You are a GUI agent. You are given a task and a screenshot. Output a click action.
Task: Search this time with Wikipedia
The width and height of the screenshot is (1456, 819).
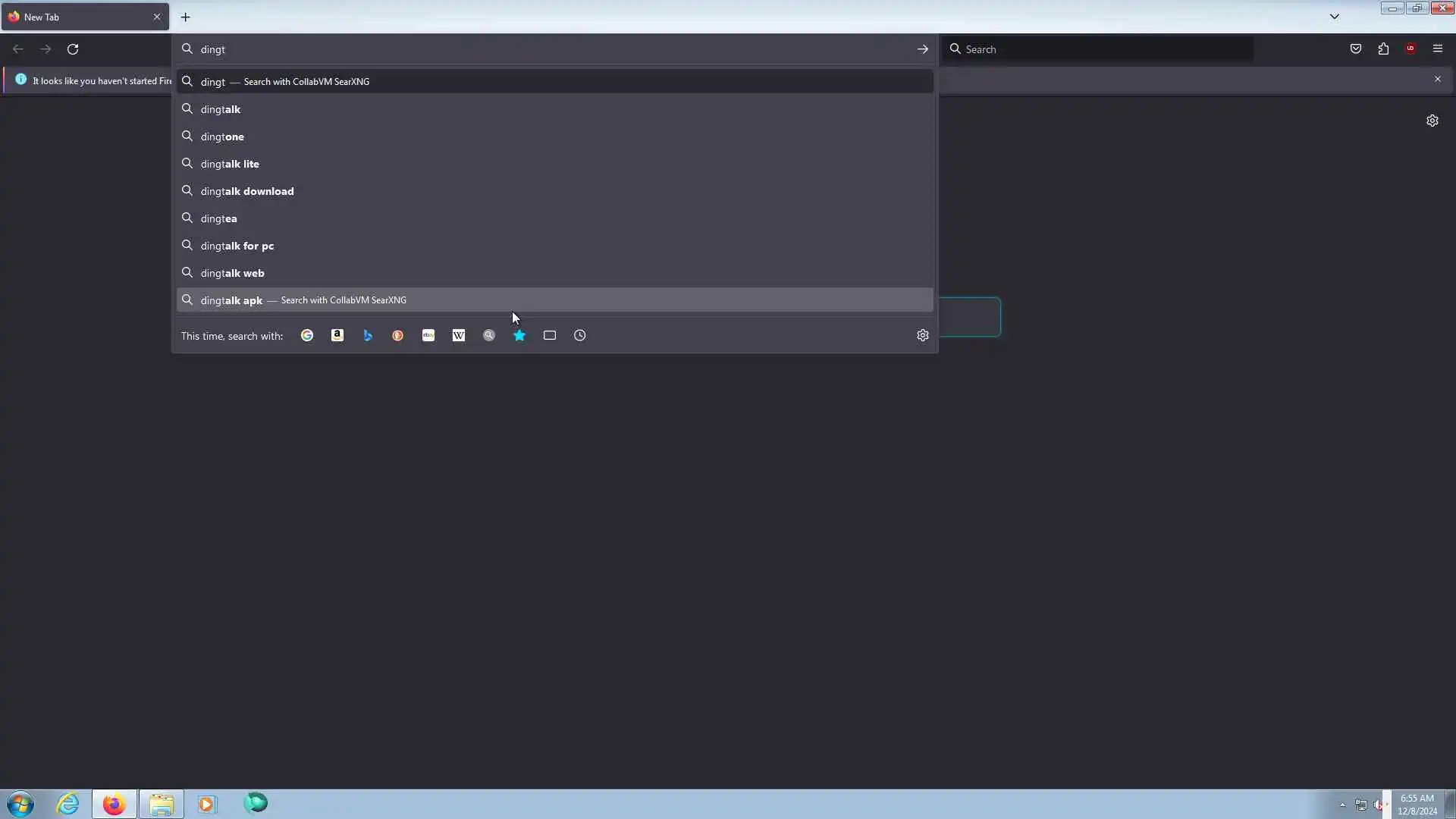[x=459, y=335]
